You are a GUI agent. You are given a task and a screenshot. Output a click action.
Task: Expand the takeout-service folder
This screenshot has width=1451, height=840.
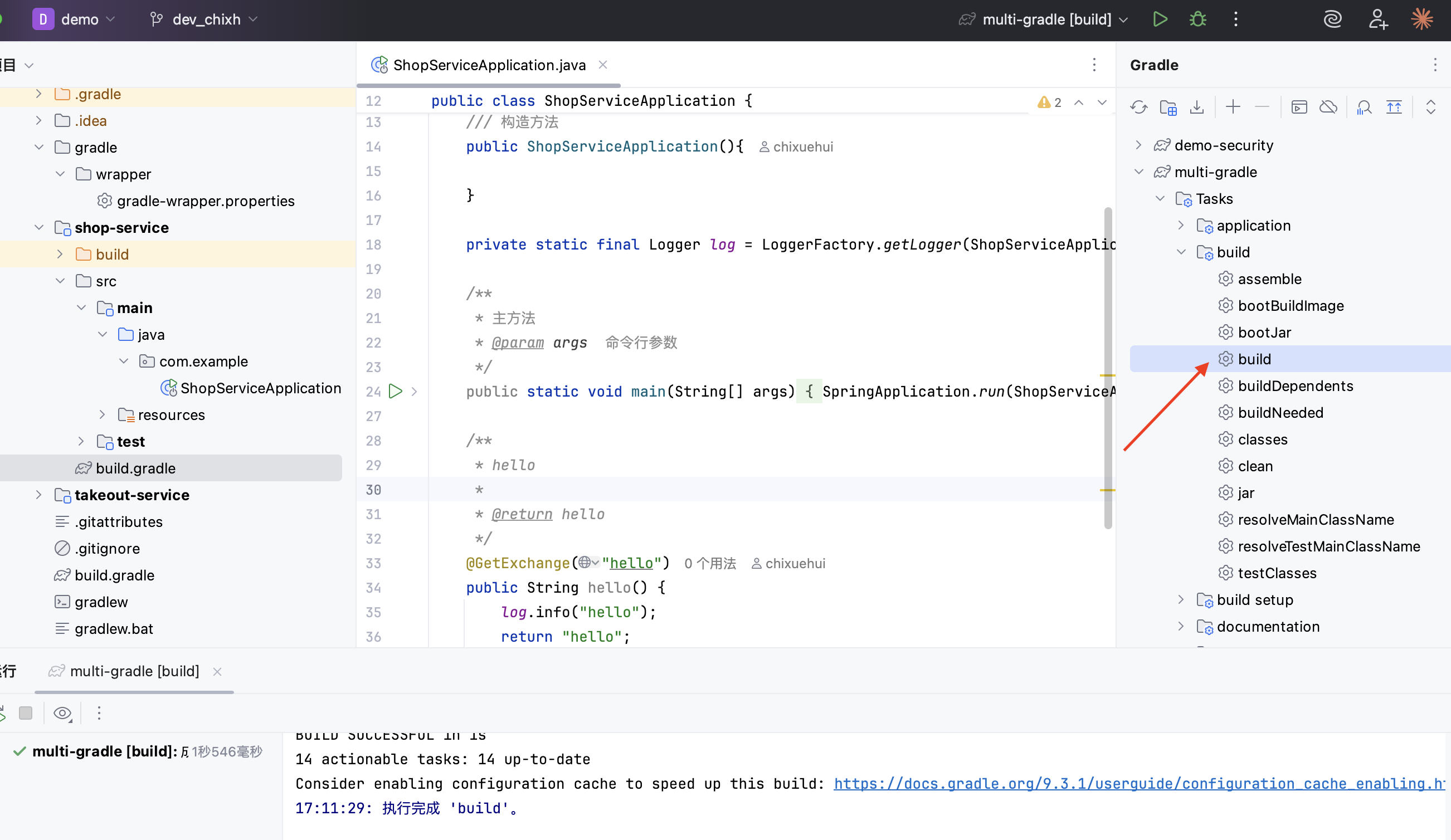click(38, 495)
